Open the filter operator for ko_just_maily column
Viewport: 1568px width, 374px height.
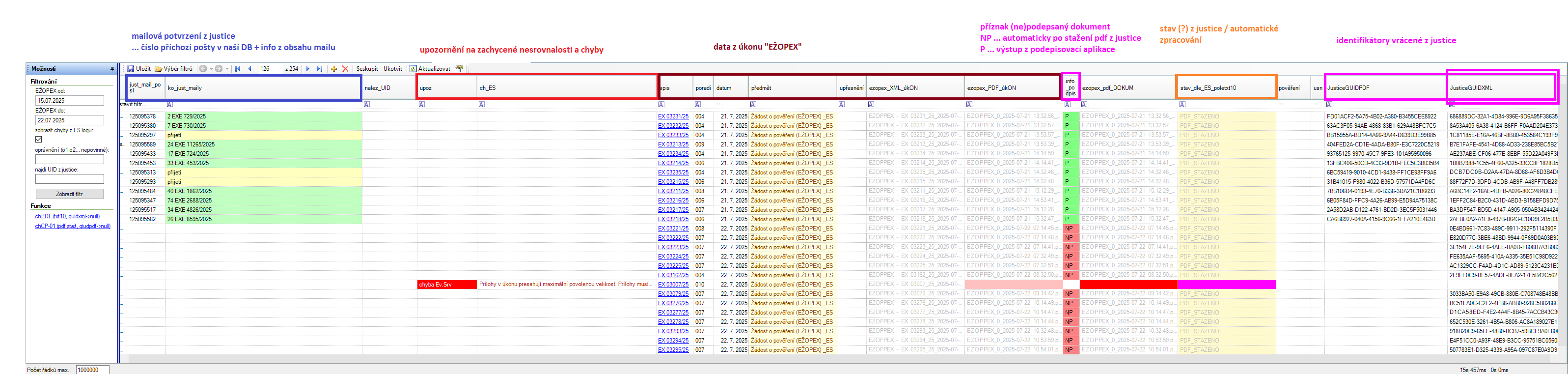click(x=170, y=104)
